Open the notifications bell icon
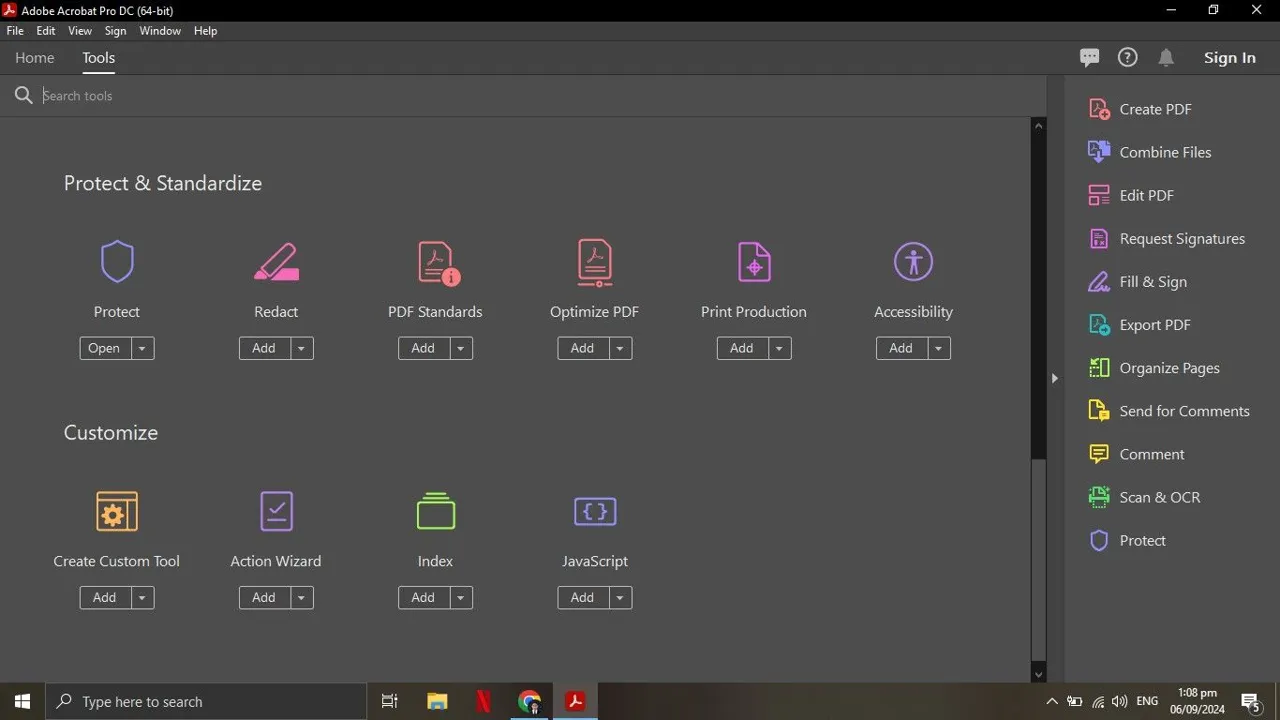This screenshot has width=1280, height=720. (x=1166, y=57)
